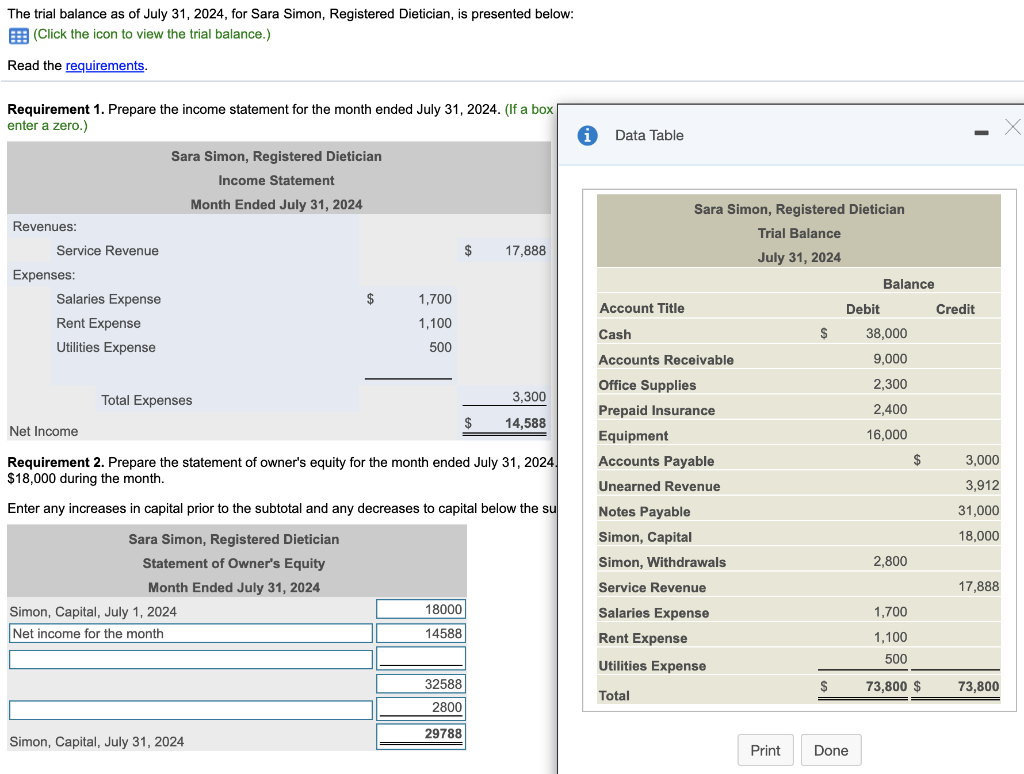The width and height of the screenshot is (1024, 774).
Task: Select the ending capital field showing 29788
Action: click(421, 734)
